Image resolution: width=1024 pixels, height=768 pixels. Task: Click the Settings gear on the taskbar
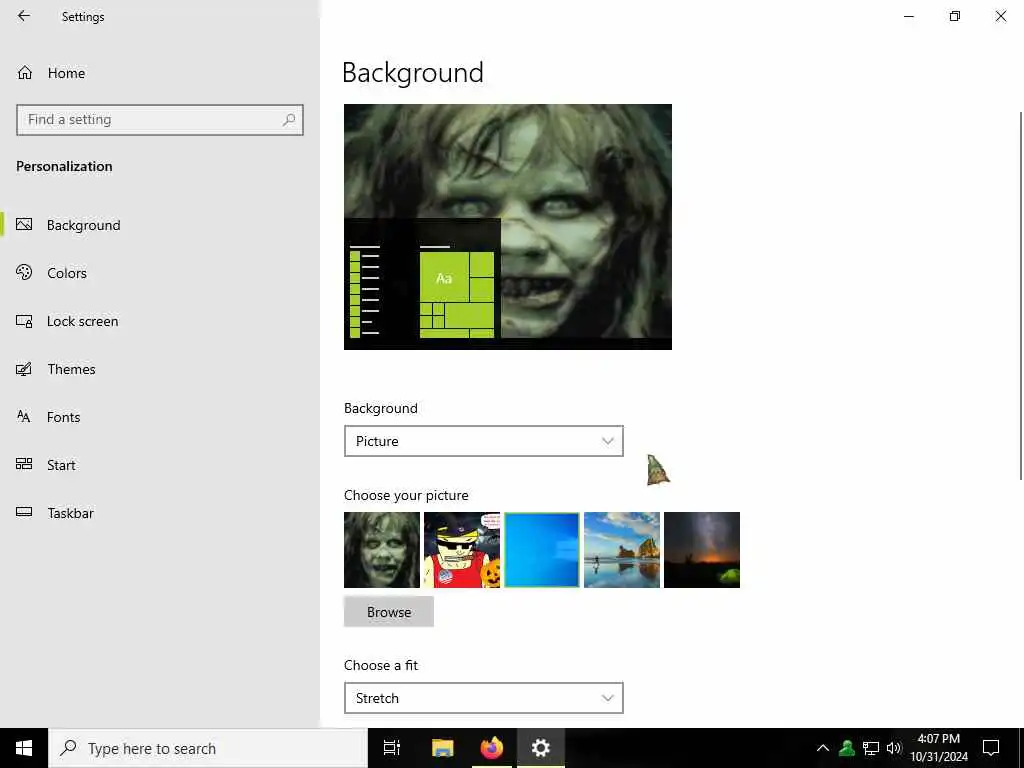(x=541, y=748)
